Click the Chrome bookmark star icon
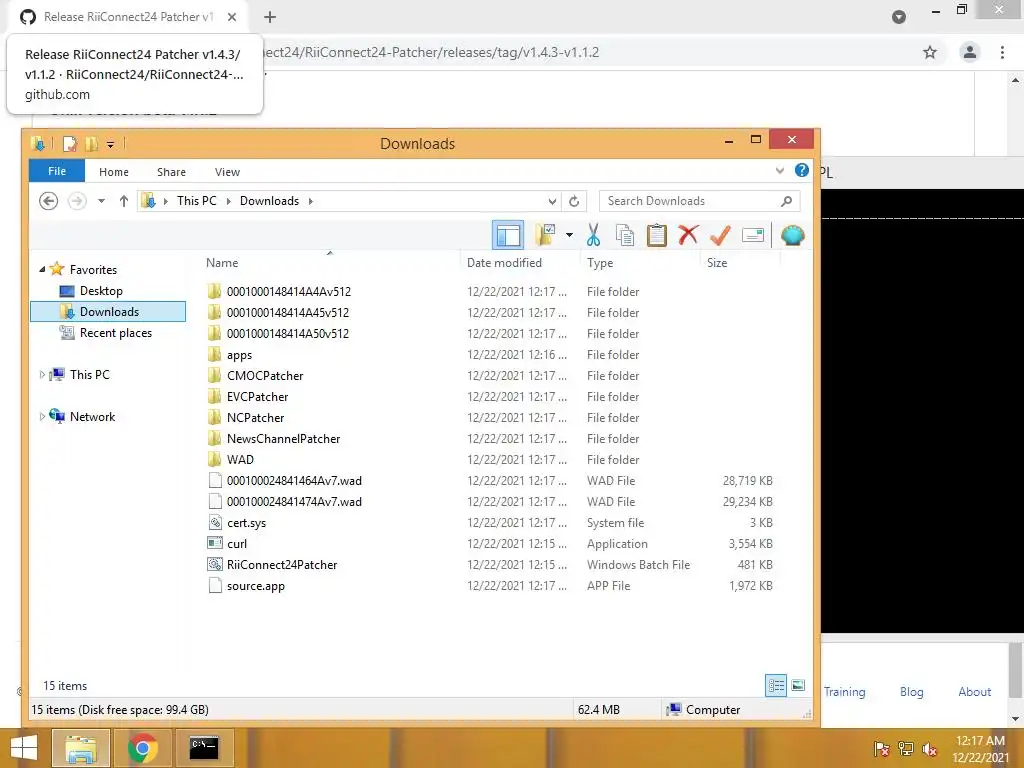The image size is (1024, 768). [930, 52]
